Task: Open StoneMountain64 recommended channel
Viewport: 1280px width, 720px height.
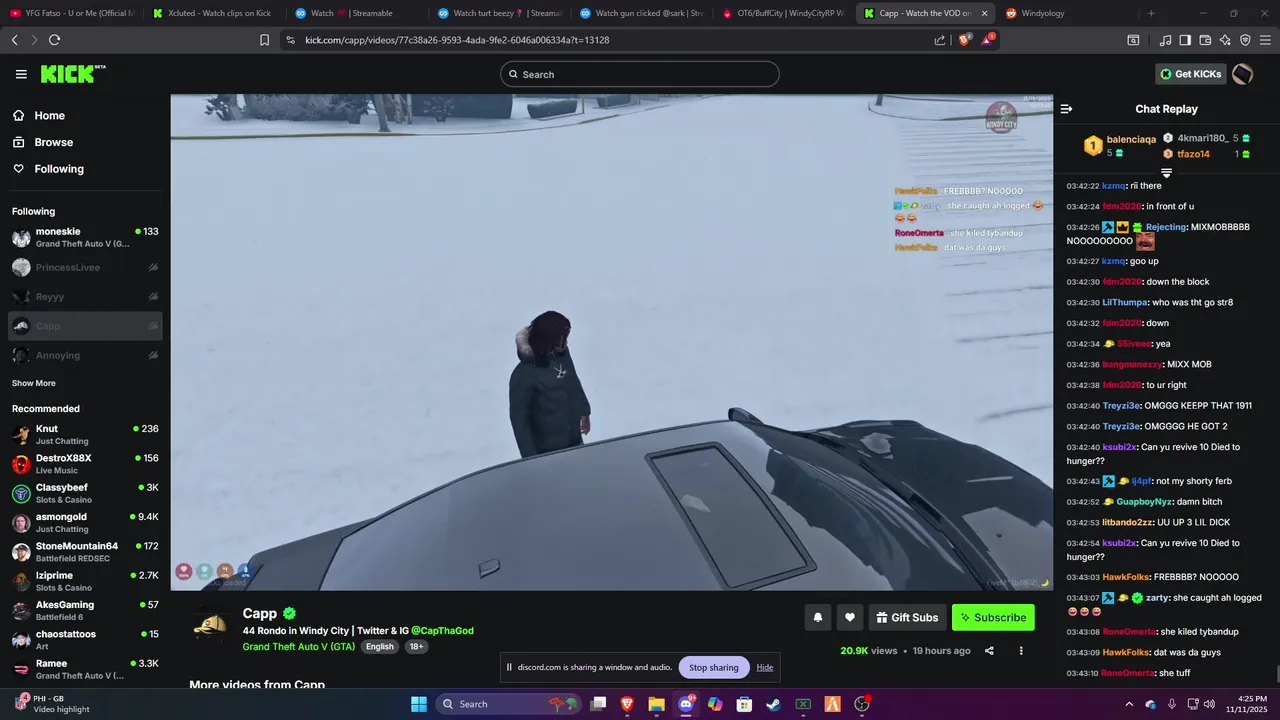Action: [x=85, y=552]
